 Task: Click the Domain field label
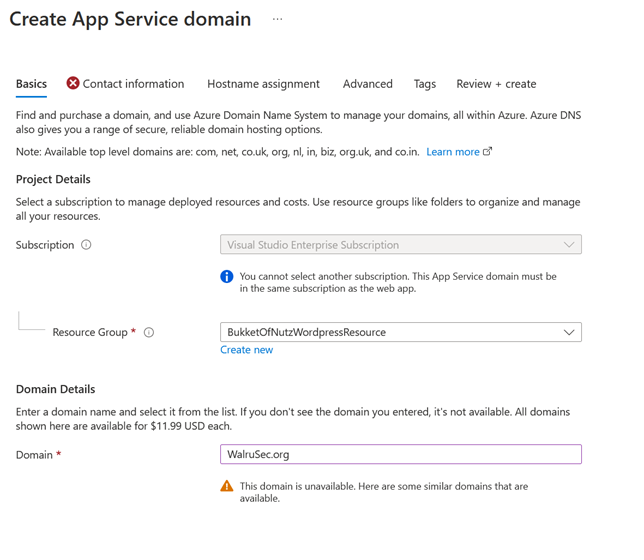[x=34, y=455]
